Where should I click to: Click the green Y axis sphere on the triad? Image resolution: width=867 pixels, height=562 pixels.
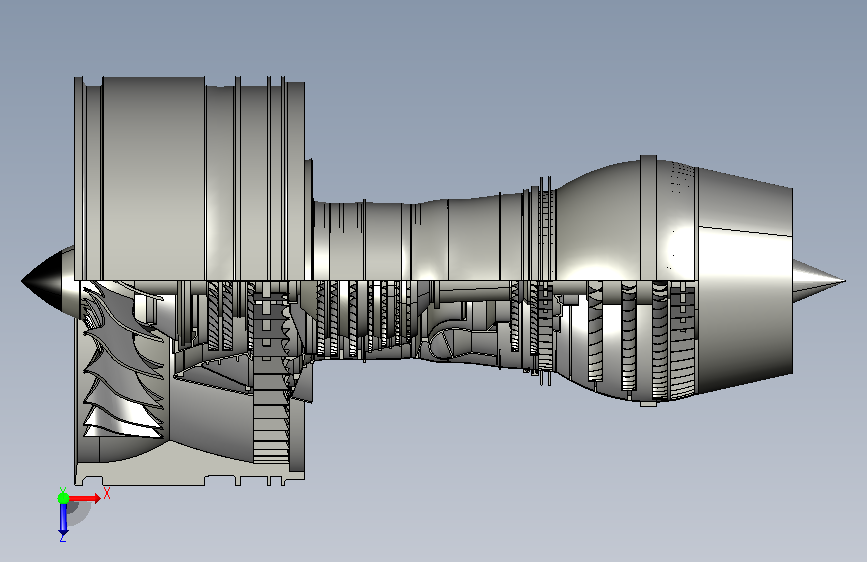(64, 498)
